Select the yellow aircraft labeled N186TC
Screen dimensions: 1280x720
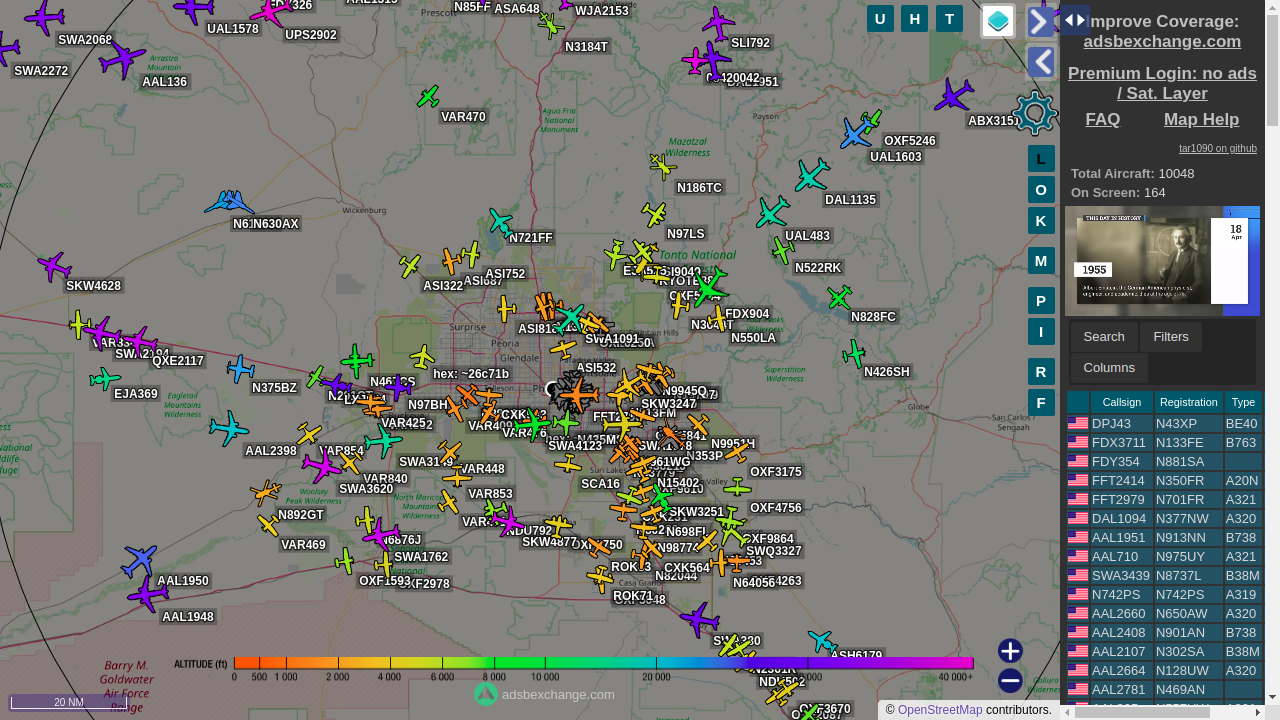click(x=662, y=166)
